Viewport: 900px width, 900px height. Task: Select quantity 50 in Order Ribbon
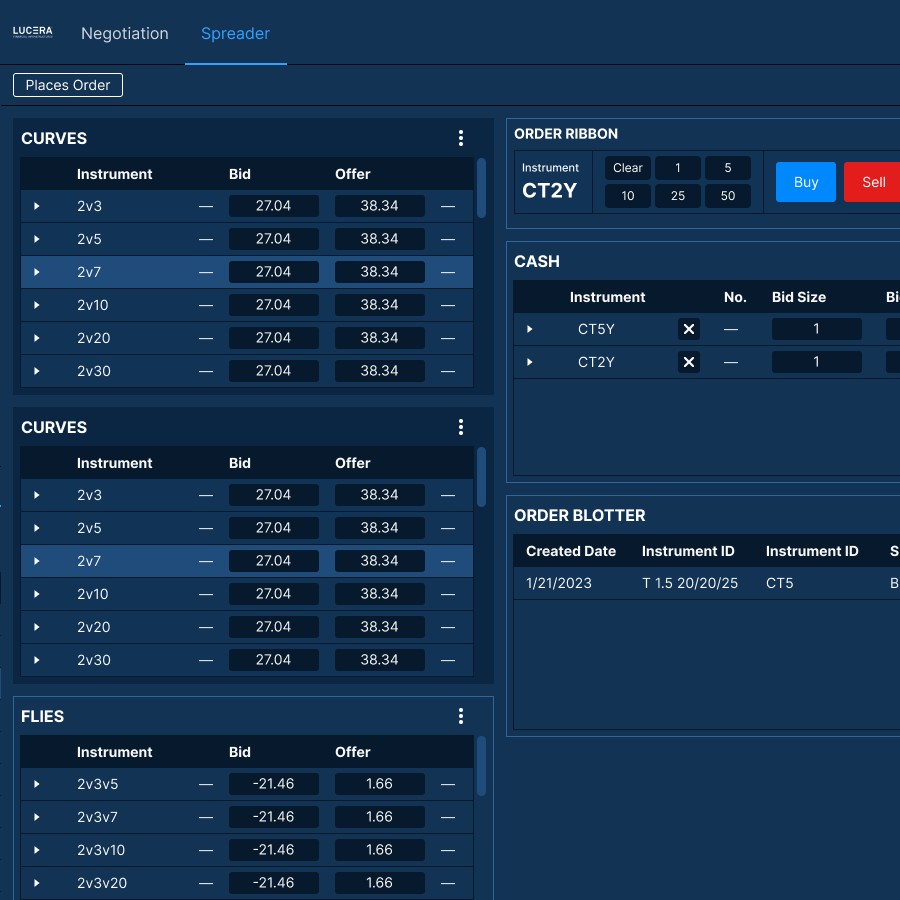(728, 196)
